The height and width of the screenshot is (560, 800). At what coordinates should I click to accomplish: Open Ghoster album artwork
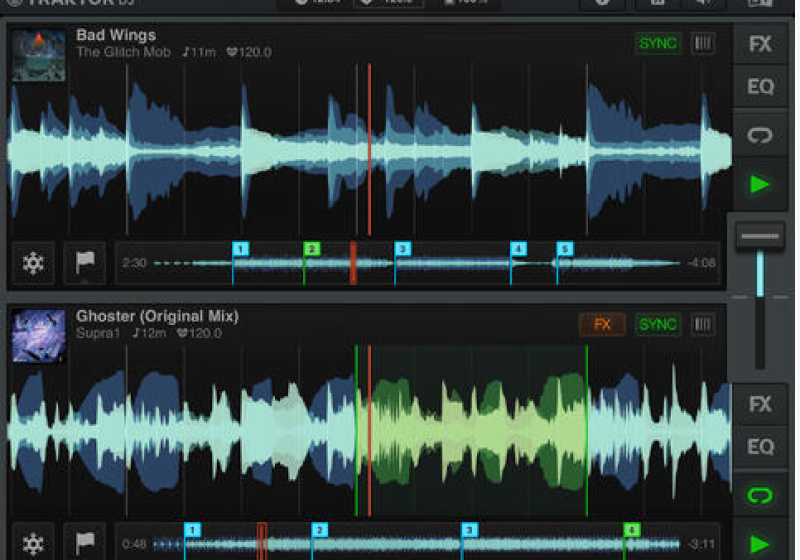pyautogui.click(x=39, y=336)
